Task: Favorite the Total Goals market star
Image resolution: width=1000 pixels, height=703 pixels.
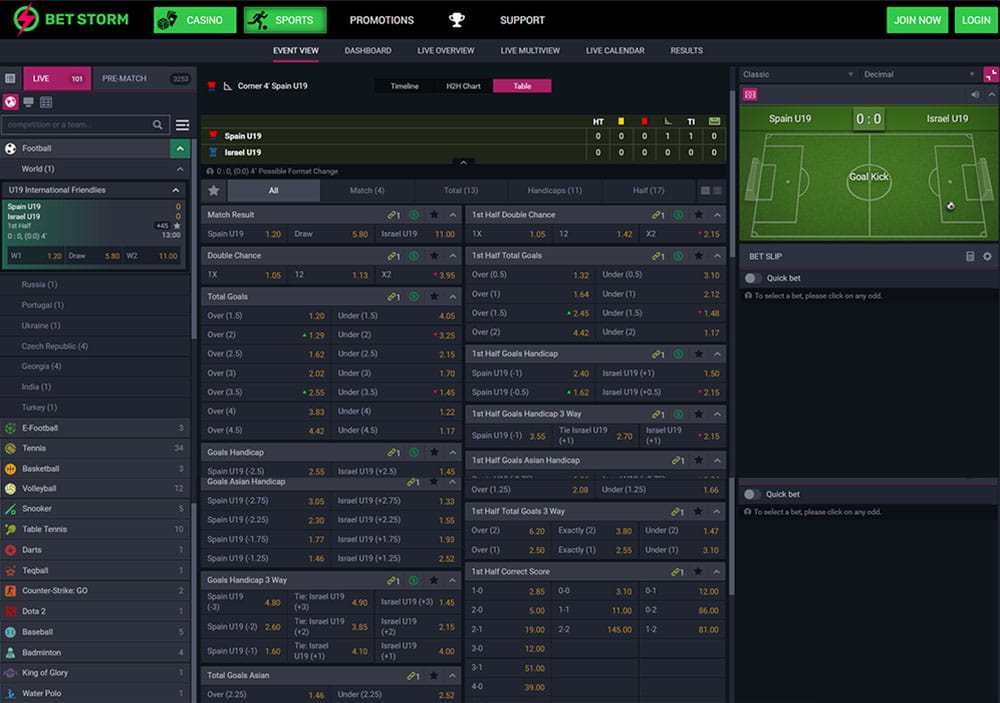Action: coord(434,297)
